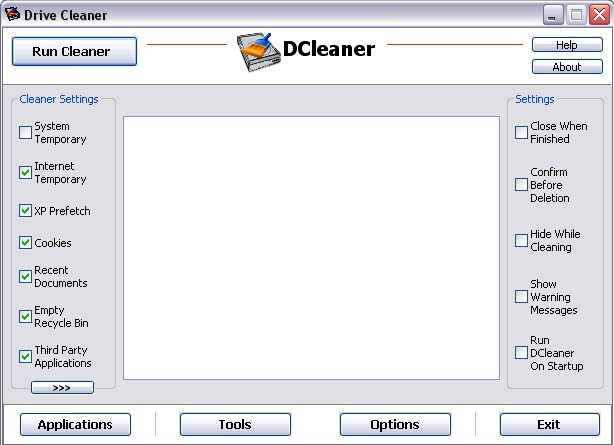
Task: Click the Settings group label
Action: coord(535,99)
